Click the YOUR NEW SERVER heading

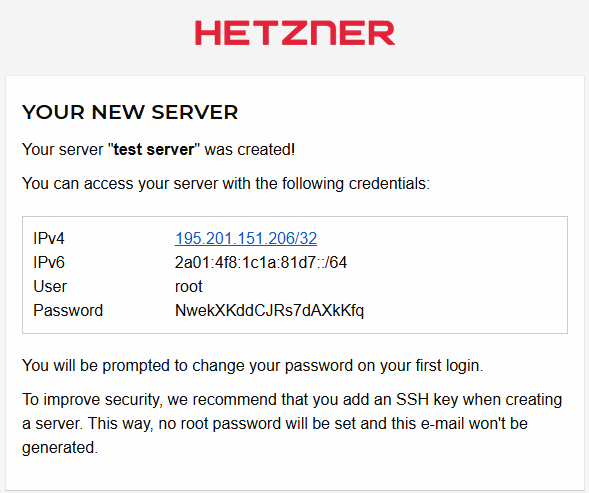point(130,112)
